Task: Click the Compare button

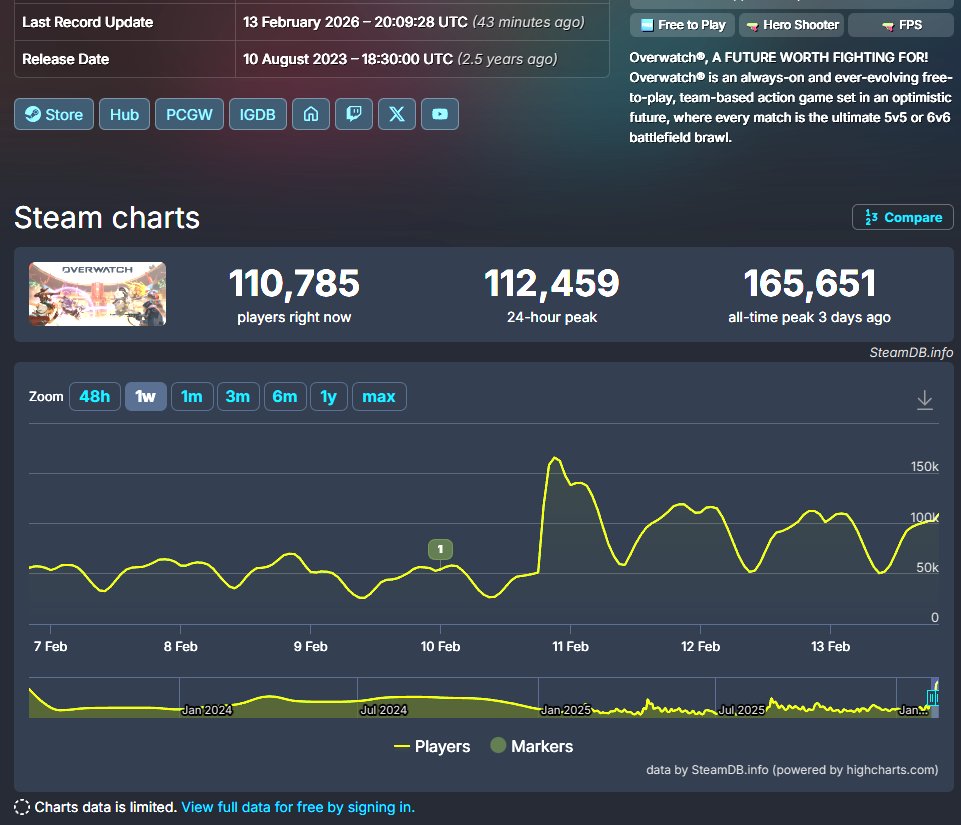Action: click(x=903, y=217)
